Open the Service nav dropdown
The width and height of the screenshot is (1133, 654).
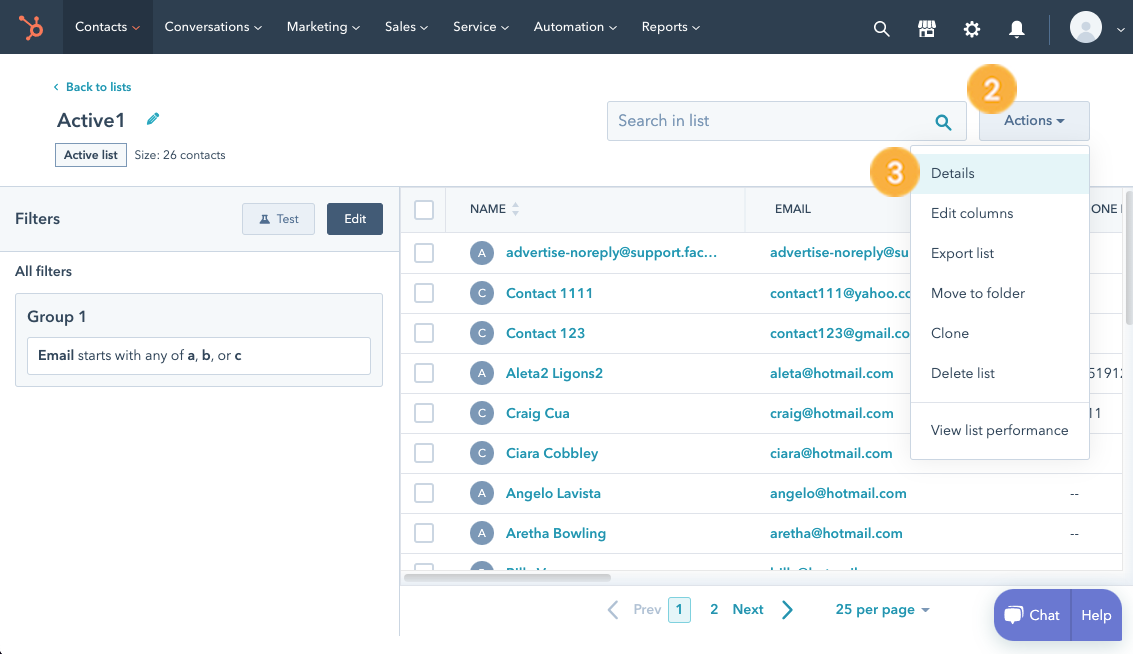point(481,27)
